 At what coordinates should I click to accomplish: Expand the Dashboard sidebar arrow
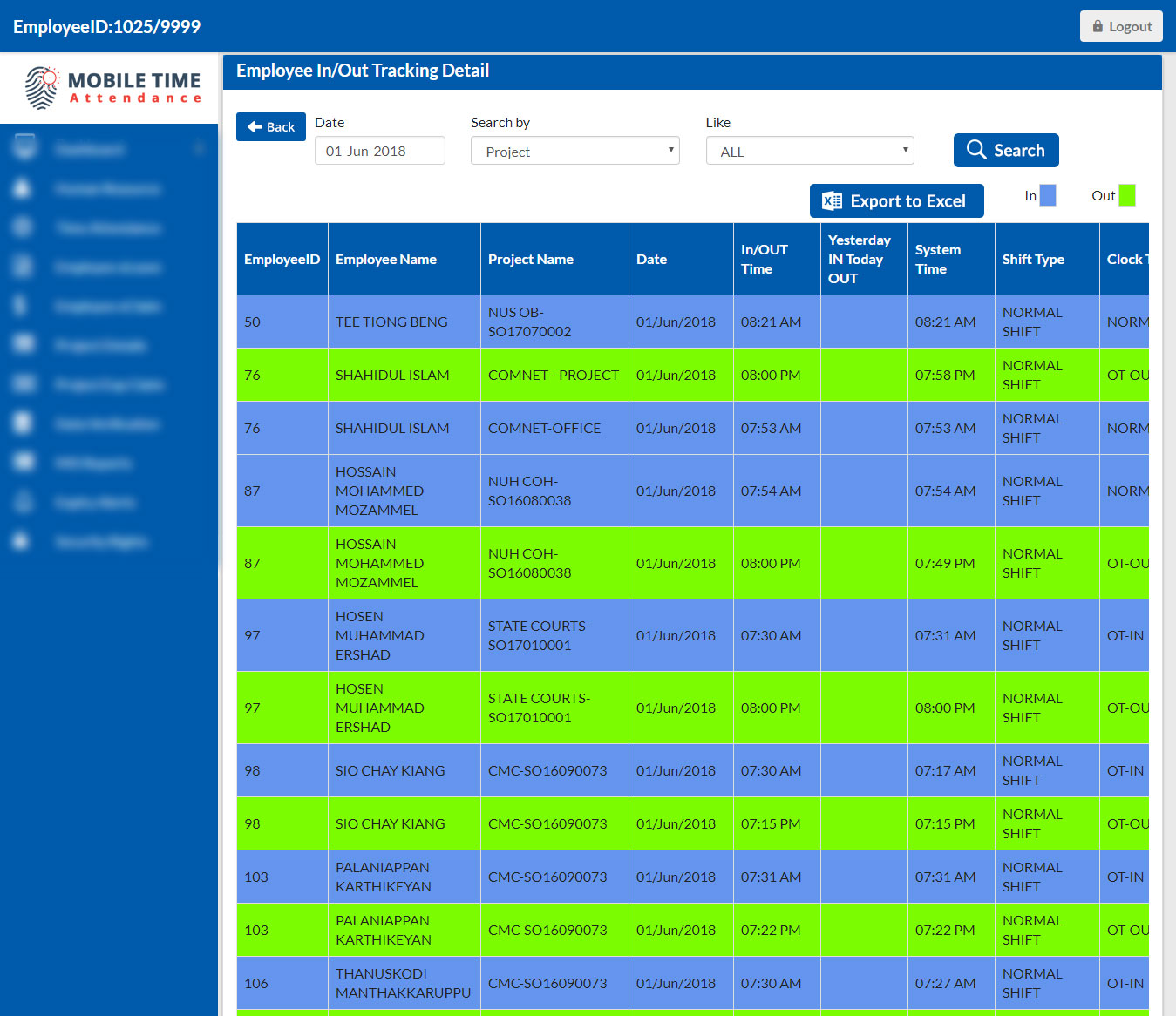pyautogui.click(x=199, y=149)
